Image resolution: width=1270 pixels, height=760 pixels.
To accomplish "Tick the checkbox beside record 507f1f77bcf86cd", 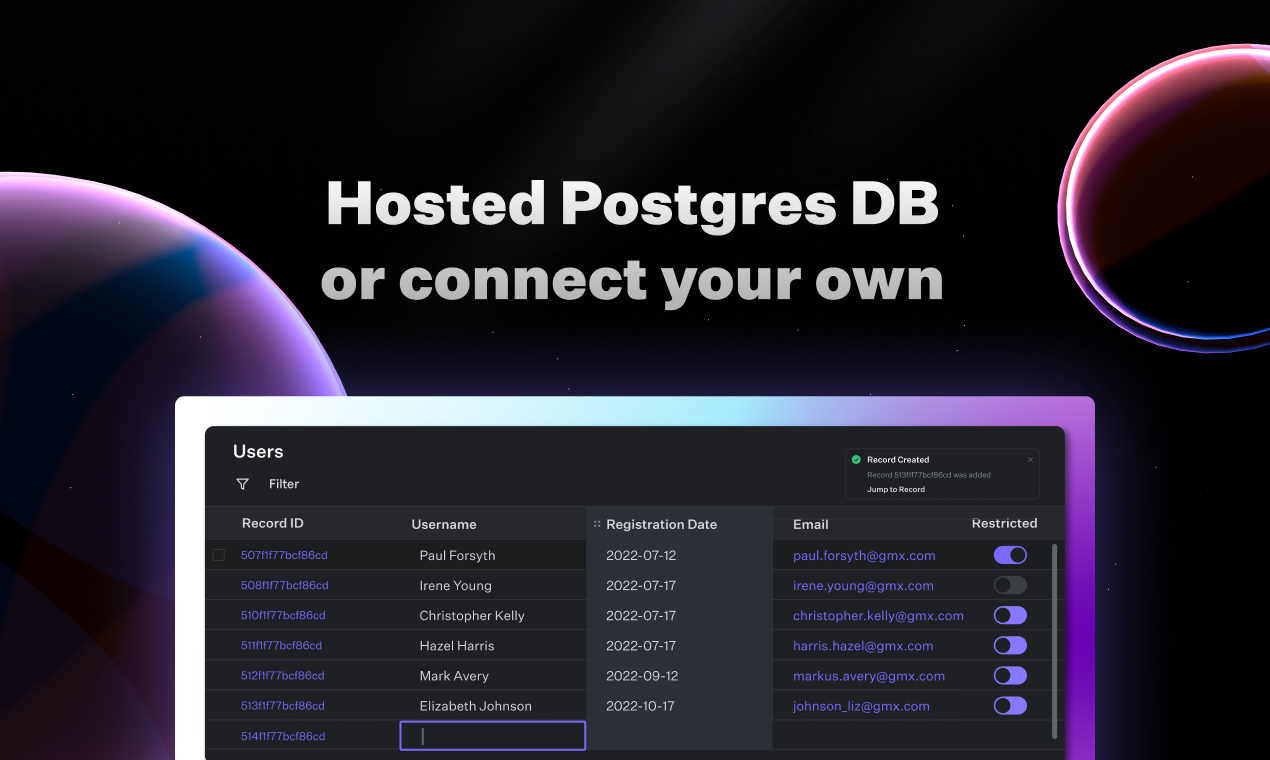I will (x=219, y=555).
